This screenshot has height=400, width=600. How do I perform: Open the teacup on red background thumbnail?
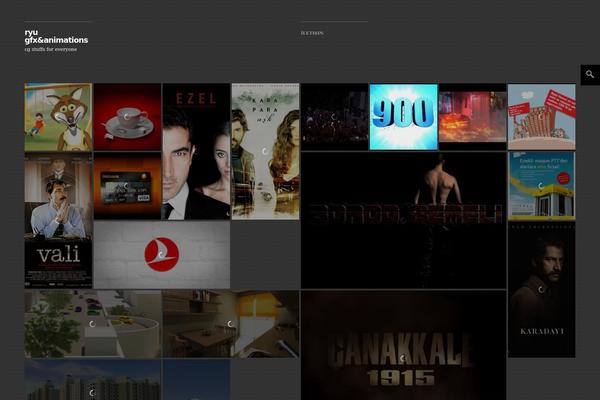click(x=127, y=117)
